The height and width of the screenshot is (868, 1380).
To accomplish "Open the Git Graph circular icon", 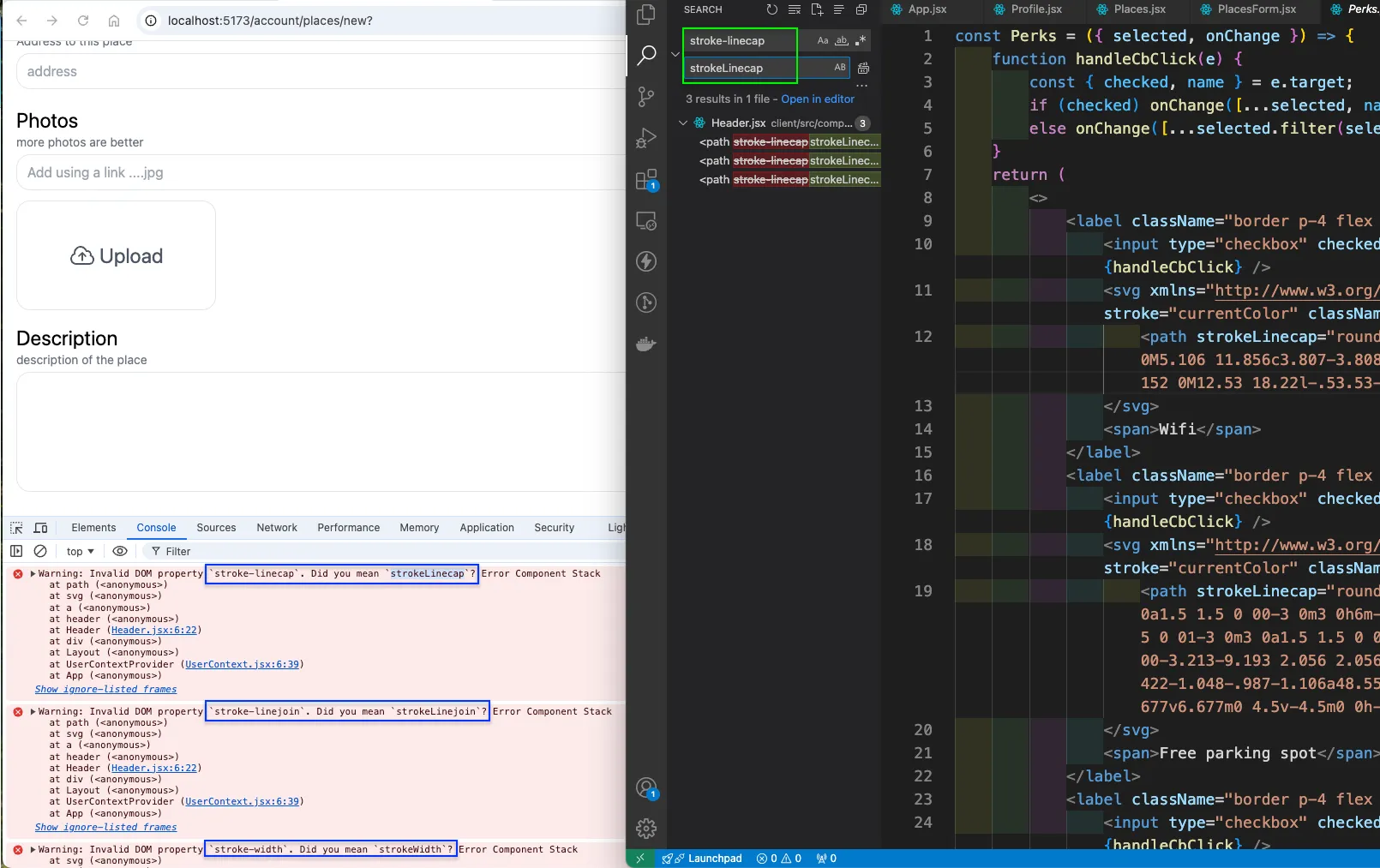I will pos(646,302).
